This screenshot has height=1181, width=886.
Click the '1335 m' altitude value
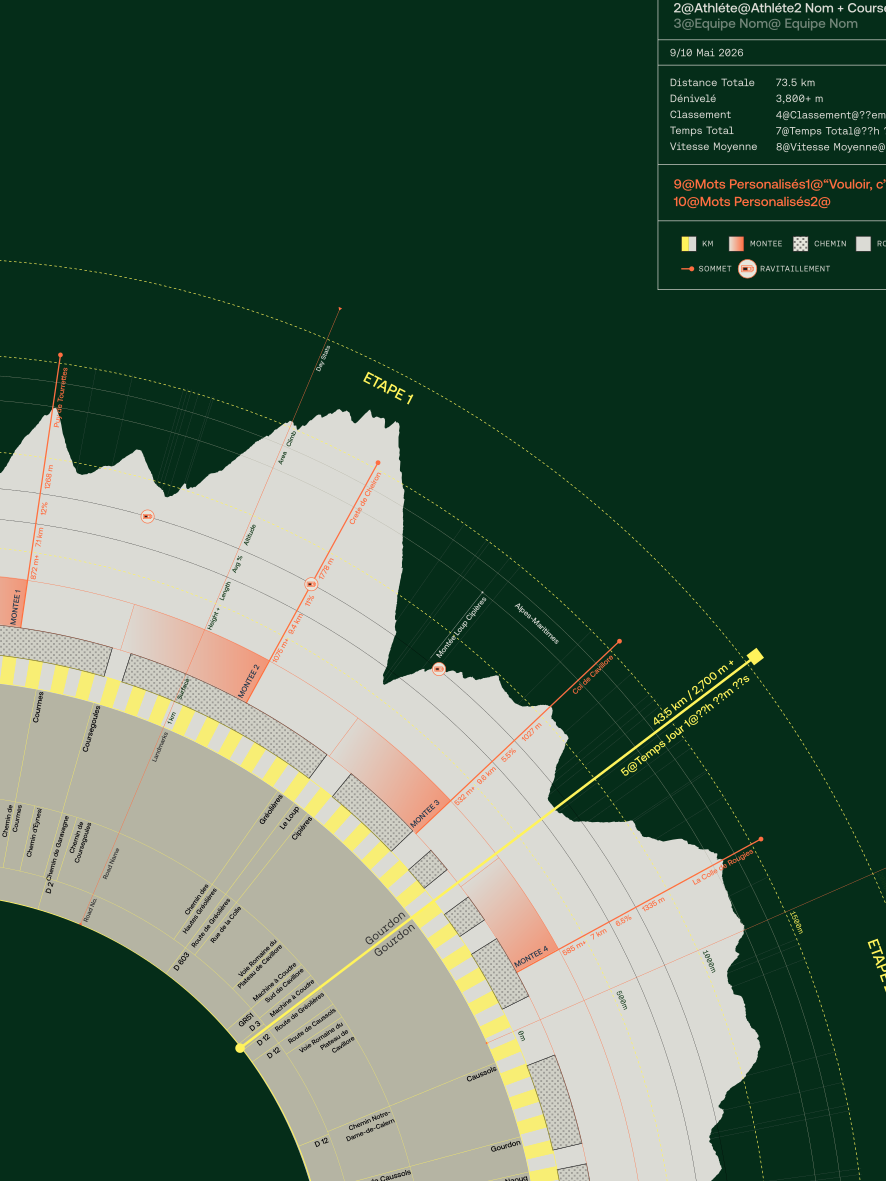(653, 905)
